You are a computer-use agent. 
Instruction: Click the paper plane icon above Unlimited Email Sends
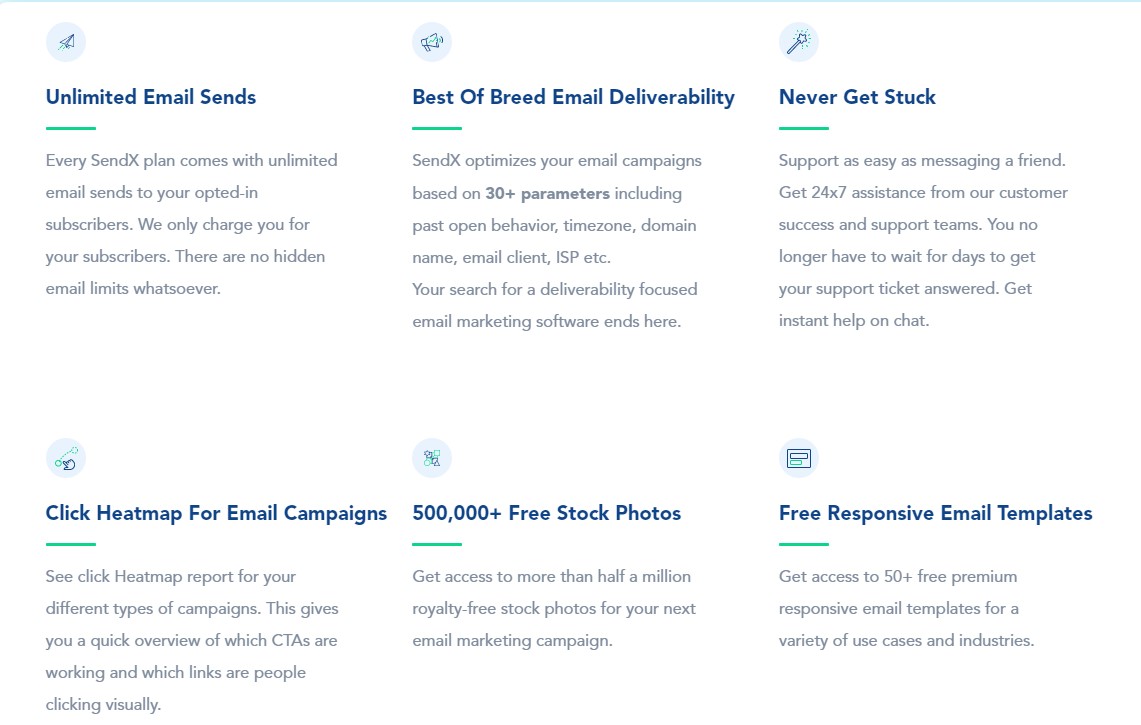pyautogui.click(x=66, y=42)
